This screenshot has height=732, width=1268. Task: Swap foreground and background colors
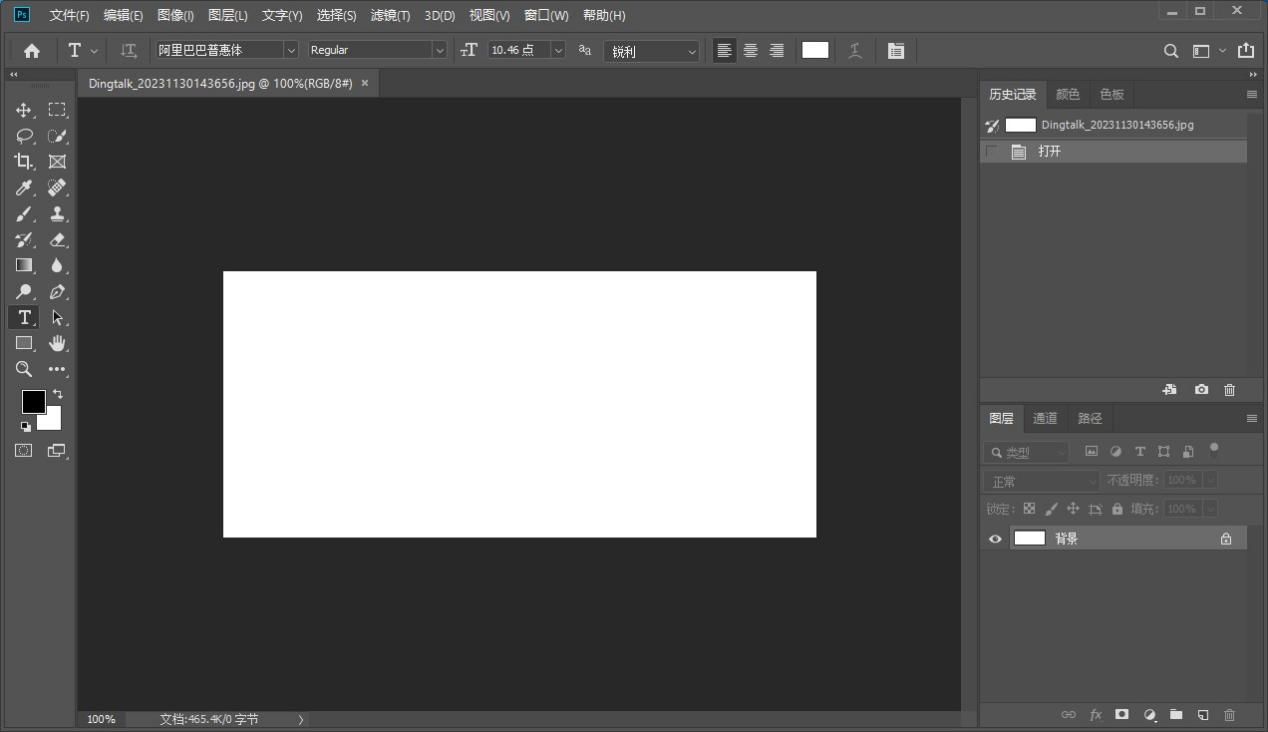click(x=57, y=394)
